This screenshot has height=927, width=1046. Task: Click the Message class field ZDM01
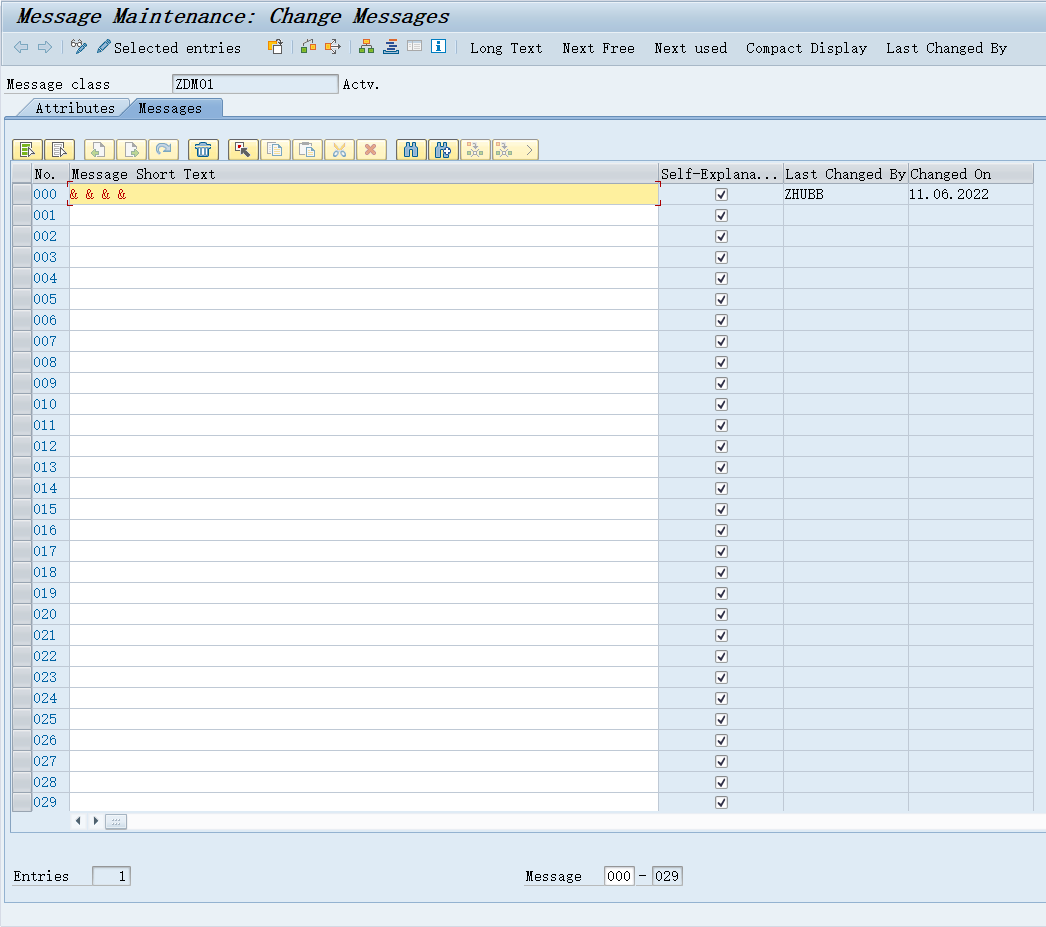[x=255, y=84]
